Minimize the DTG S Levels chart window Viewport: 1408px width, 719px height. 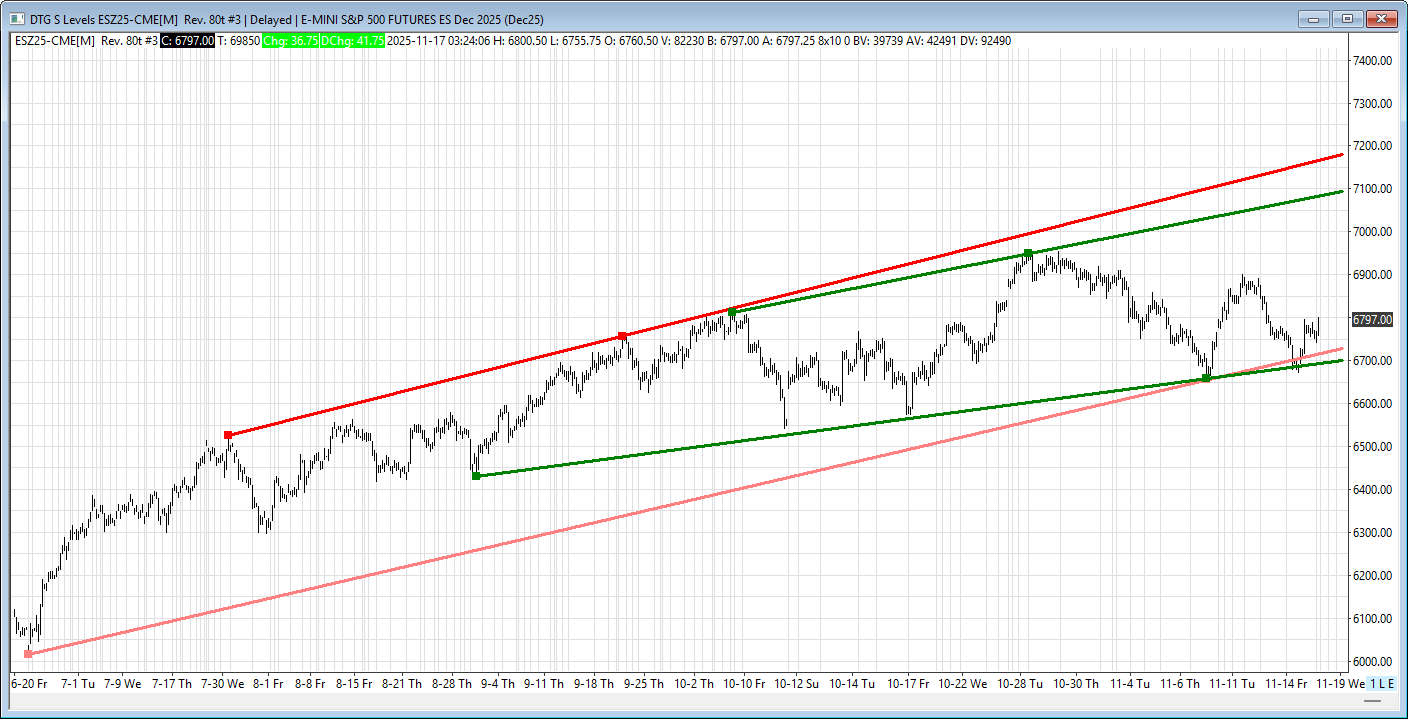(x=1312, y=19)
